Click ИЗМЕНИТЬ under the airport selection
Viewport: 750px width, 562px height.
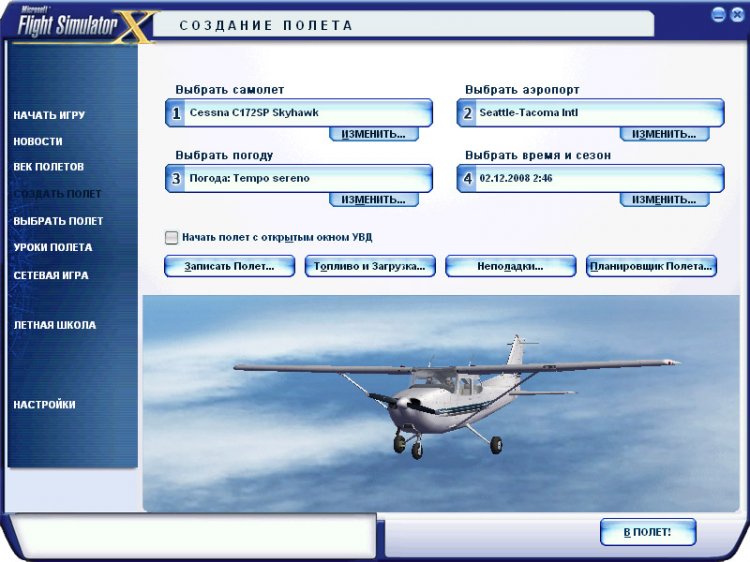(664, 134)
